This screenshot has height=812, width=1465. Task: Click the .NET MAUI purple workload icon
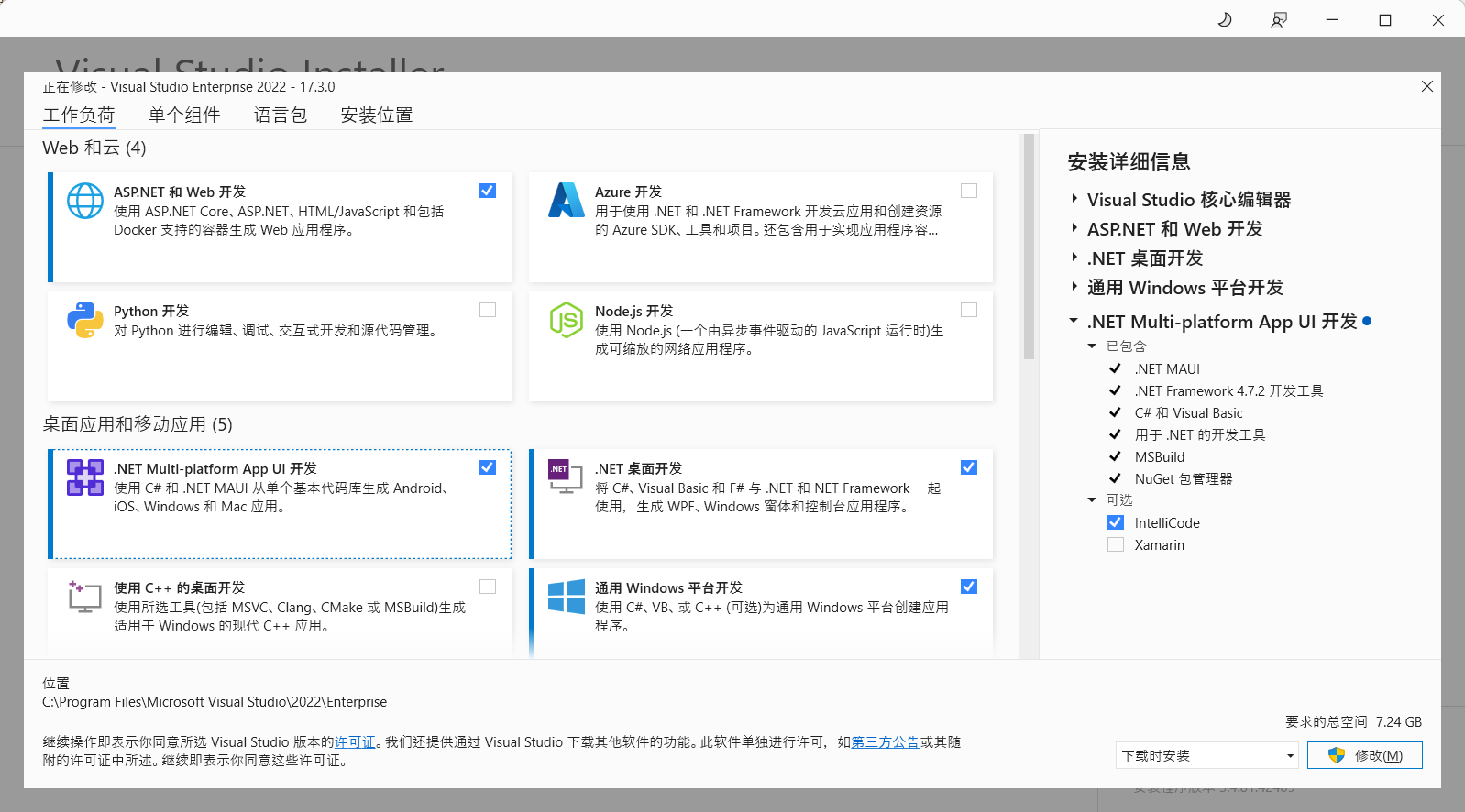coord(85,477)
